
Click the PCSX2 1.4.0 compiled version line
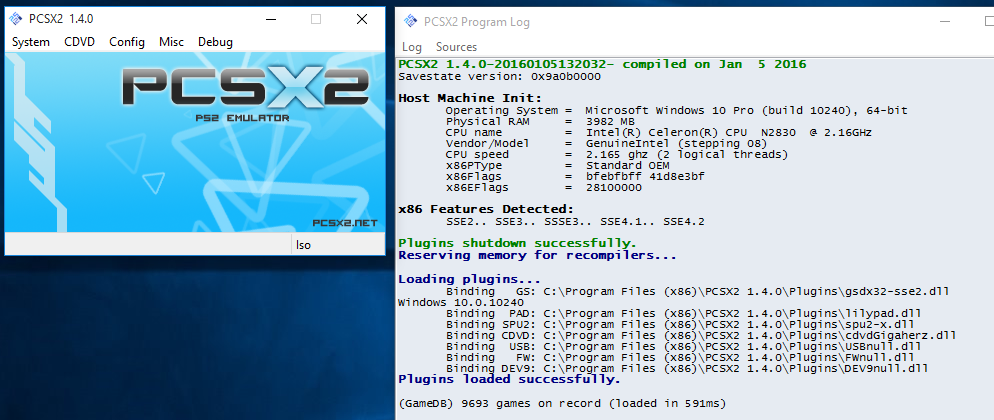click(x=602, y=64)
